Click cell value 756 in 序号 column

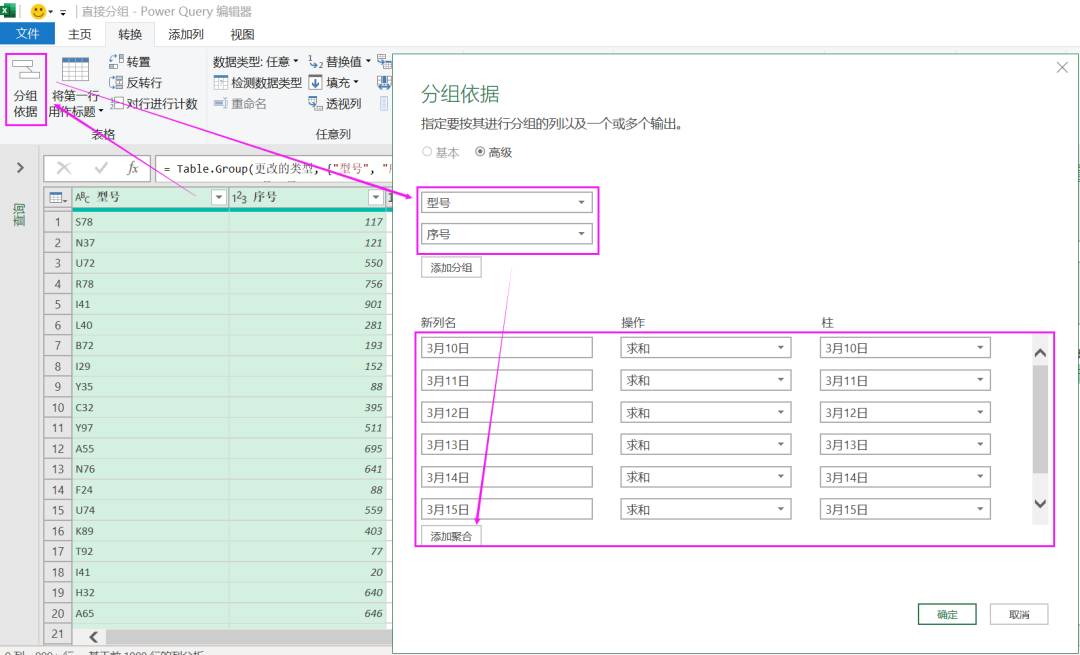310,284
